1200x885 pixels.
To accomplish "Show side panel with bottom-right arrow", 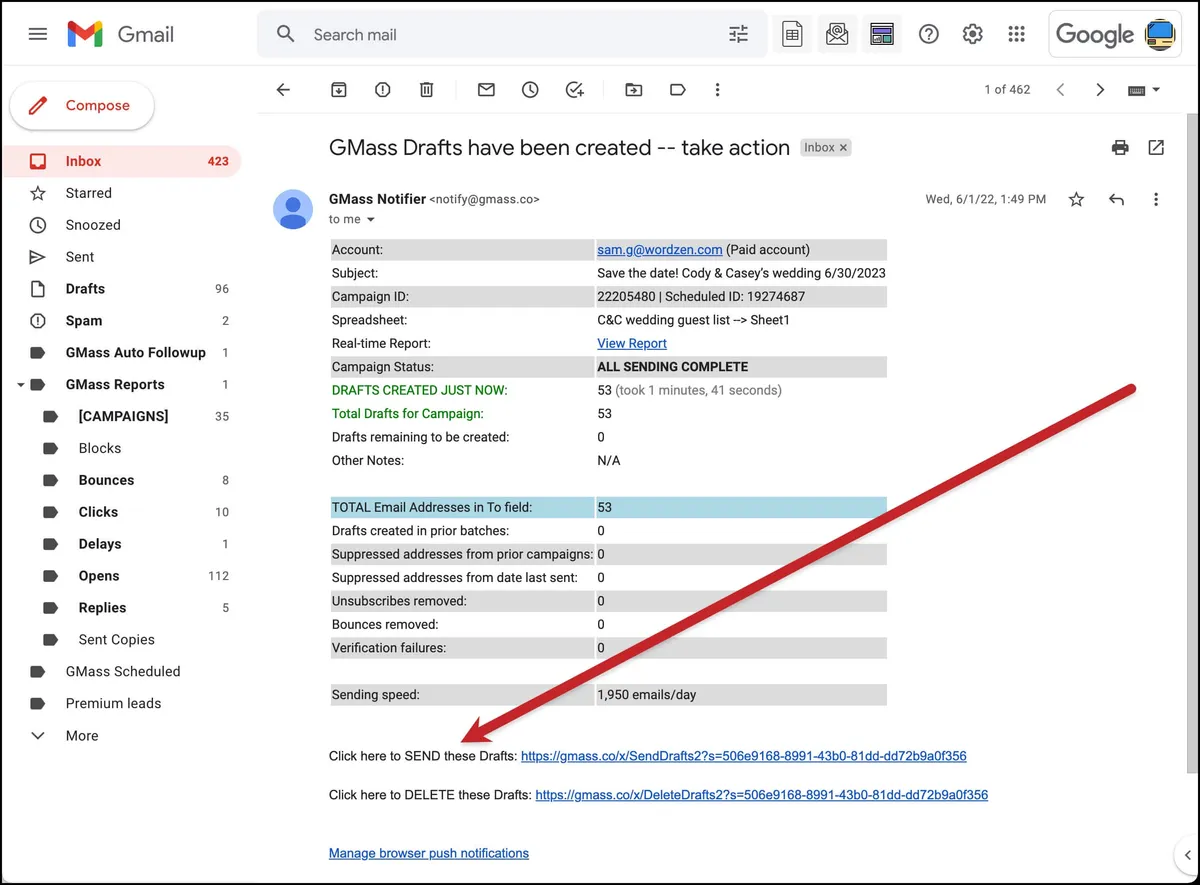I will [x=1186, y=855].
